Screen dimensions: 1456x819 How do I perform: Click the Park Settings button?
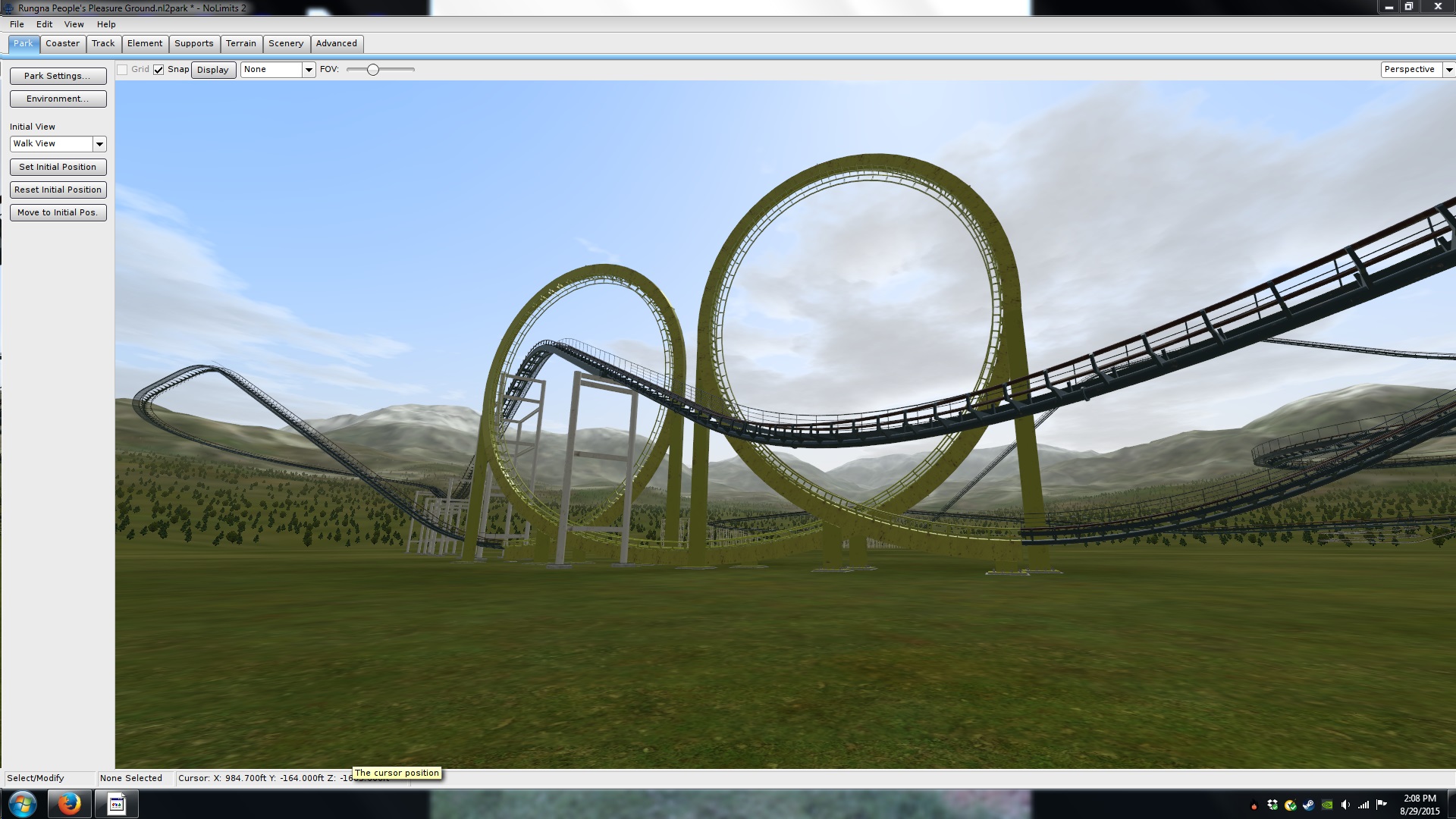click(58, 76)
